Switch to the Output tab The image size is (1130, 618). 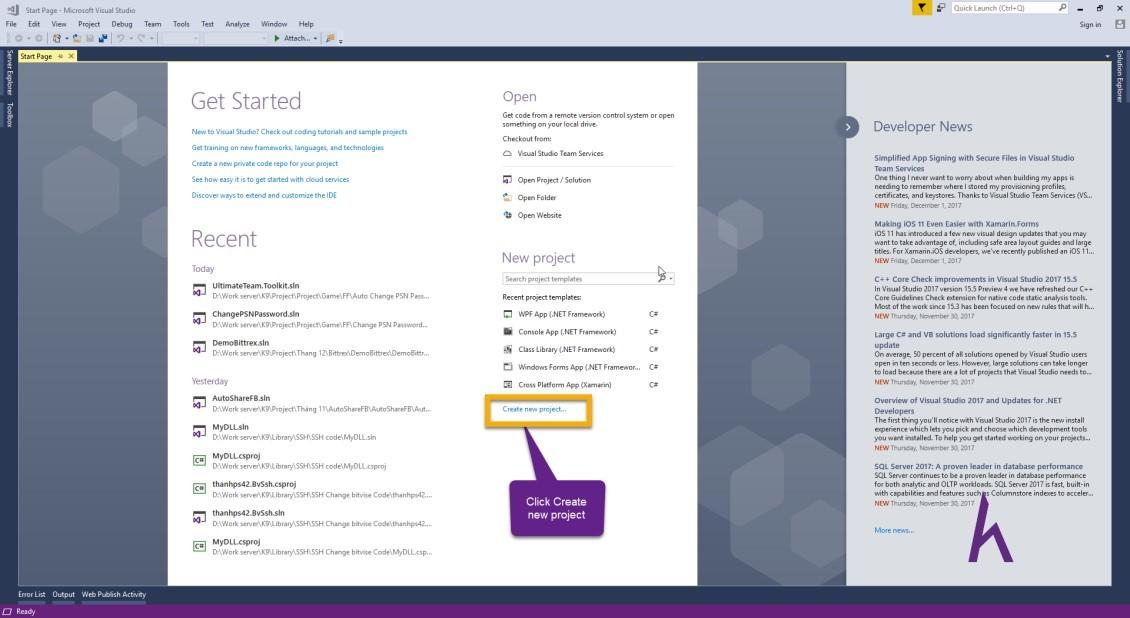(x=63, y=595)
